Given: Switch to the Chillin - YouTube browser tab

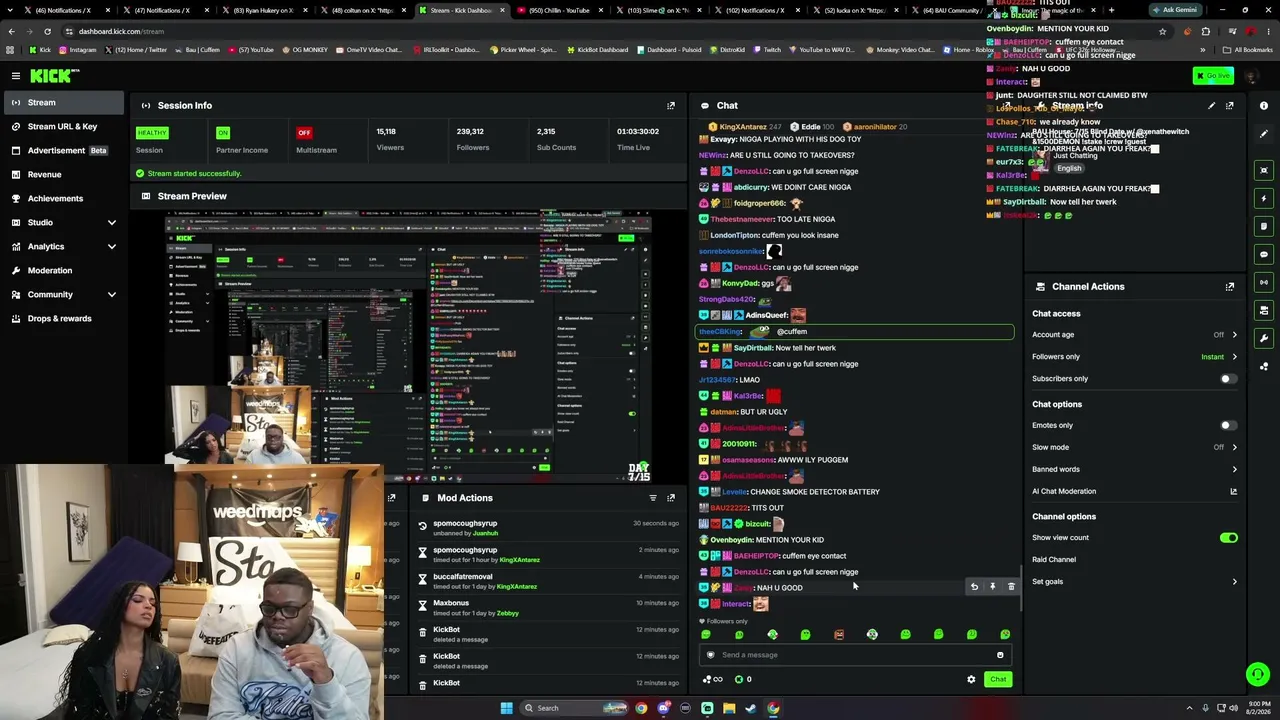Looking at the screenshot, I should click(558, 10).
